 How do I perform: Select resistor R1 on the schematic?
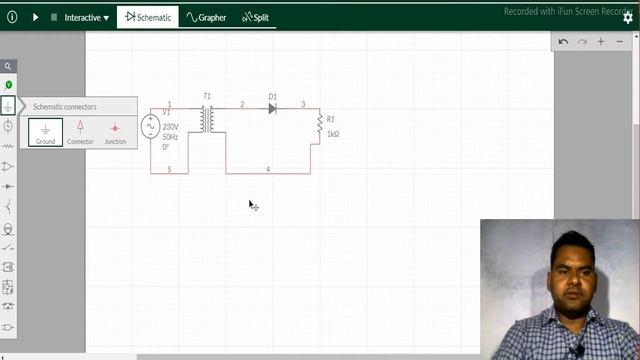320,124
